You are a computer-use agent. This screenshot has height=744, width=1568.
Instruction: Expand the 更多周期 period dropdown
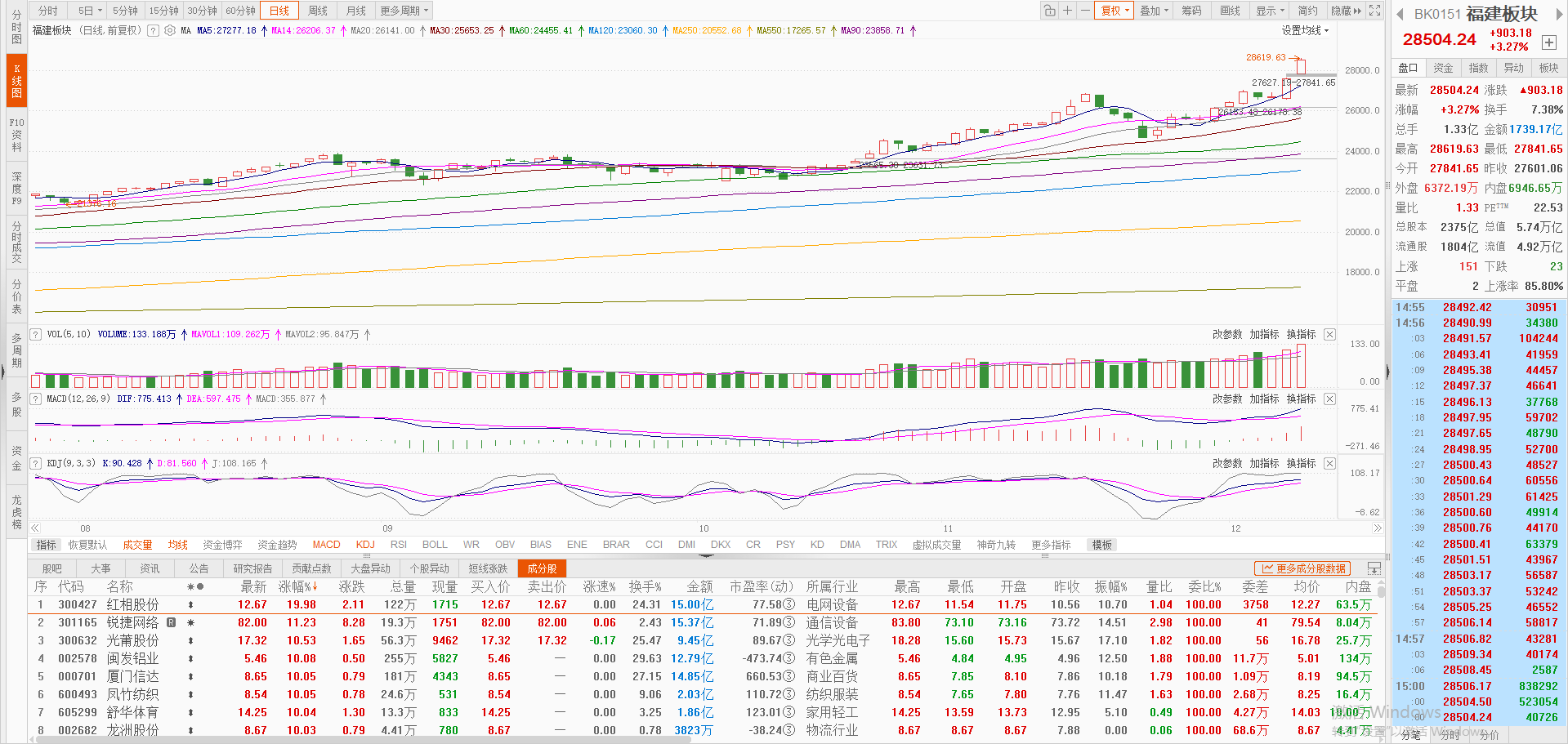(404, 11)
